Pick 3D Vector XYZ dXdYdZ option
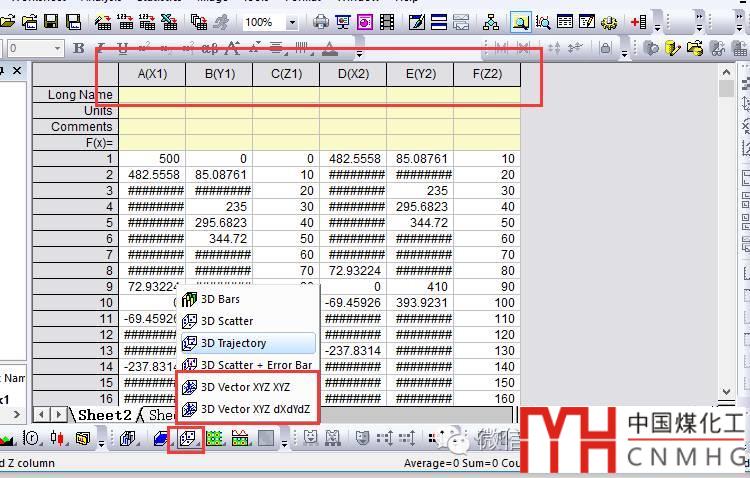750x478 pixels. [x=255, y=409]
